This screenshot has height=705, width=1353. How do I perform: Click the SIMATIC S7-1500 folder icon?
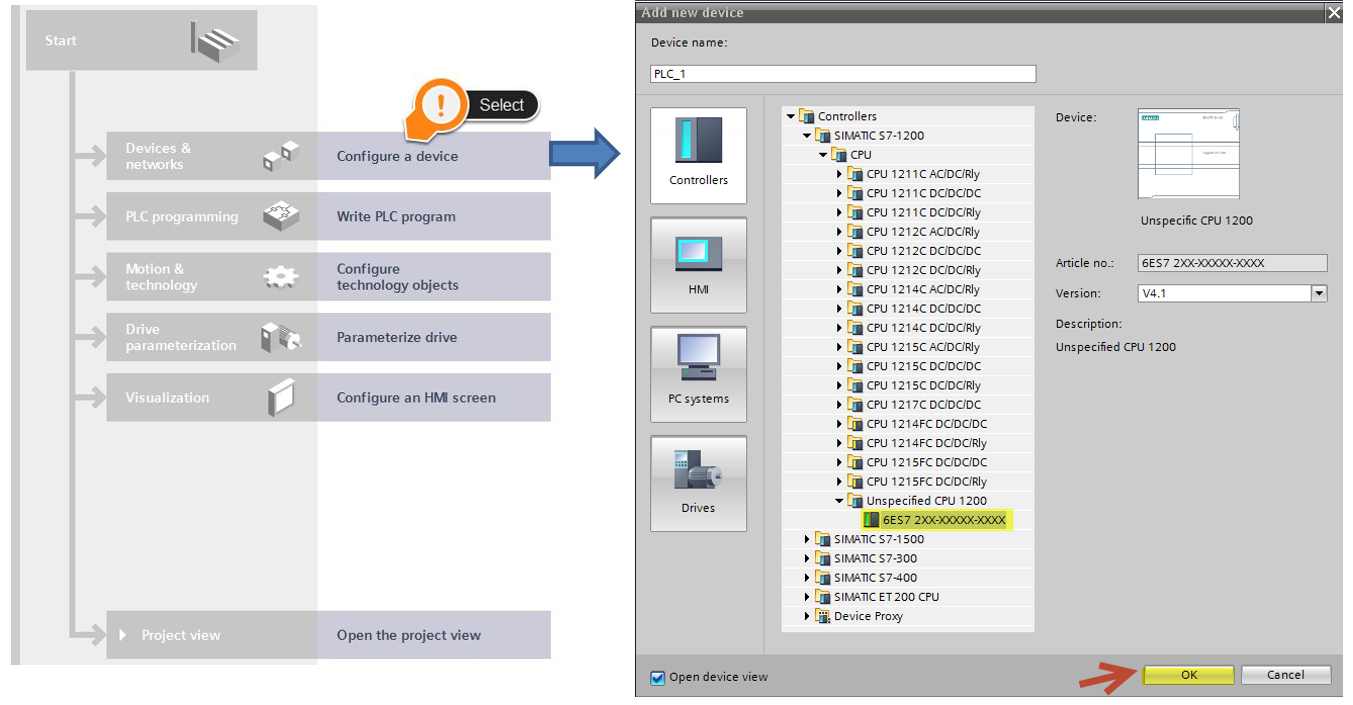[x=823, y=539]
